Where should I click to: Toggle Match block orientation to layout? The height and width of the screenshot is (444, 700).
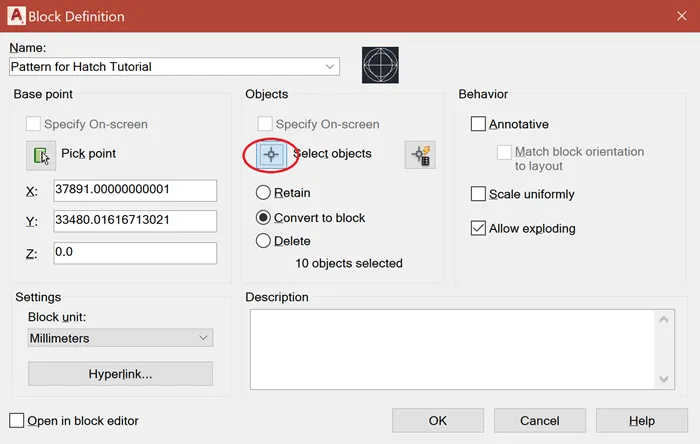pos(504,152)
